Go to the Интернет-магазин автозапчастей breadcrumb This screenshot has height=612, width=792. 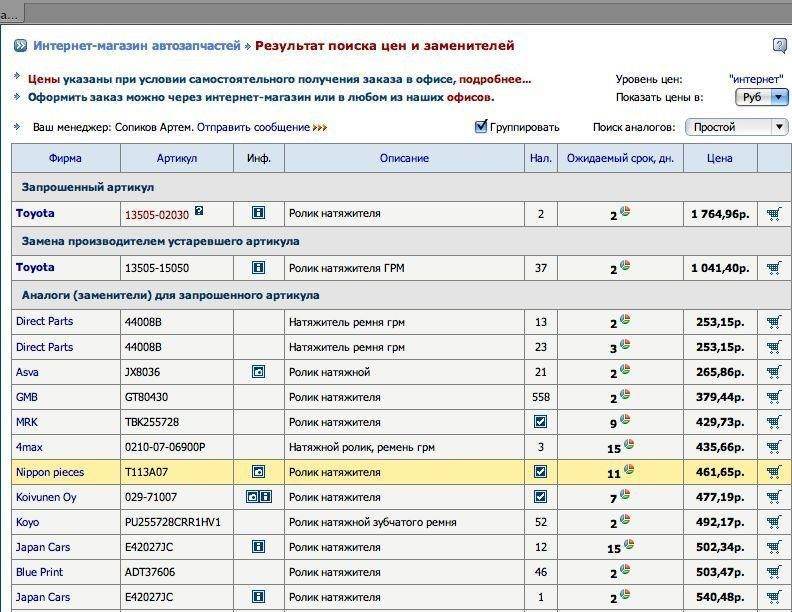(x=137, y=46)
